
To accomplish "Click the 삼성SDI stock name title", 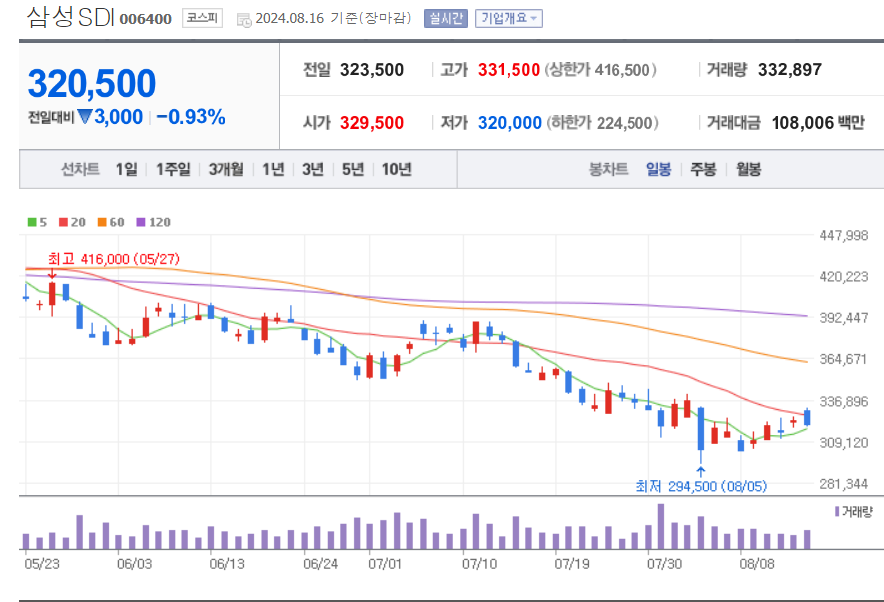I will (x=70, y=17).
